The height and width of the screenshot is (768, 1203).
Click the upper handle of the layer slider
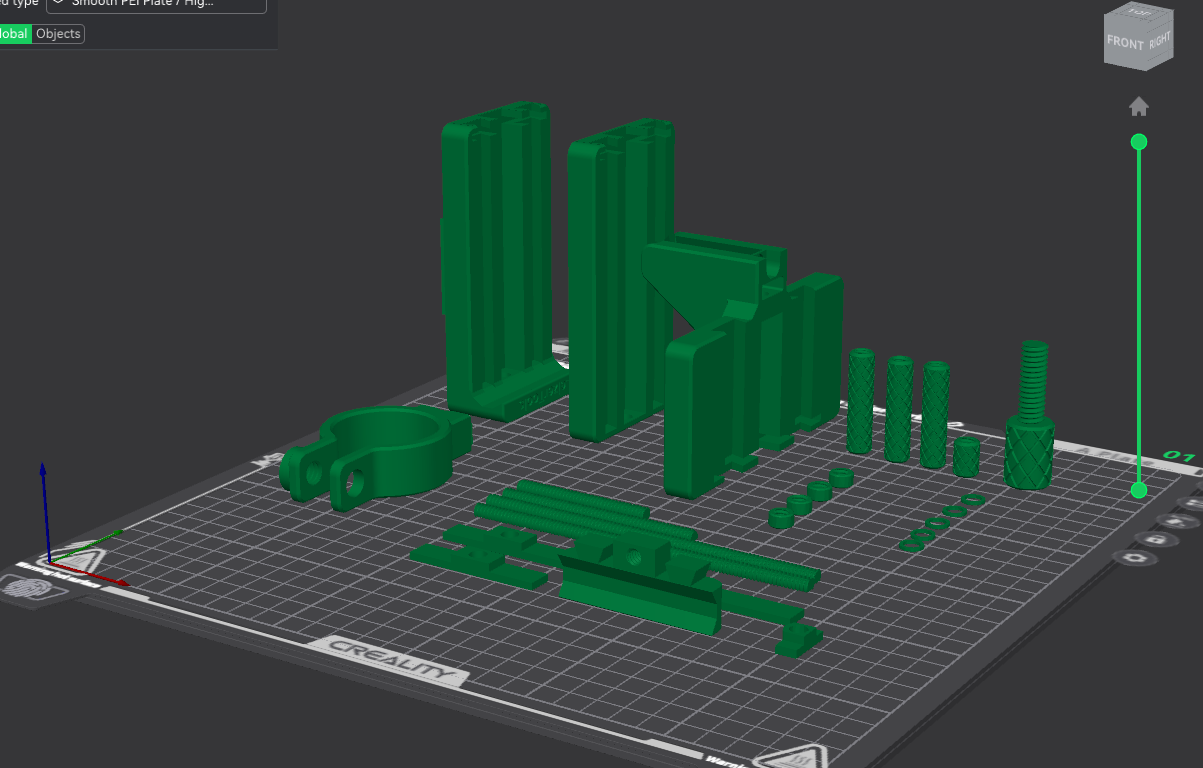1138,142
